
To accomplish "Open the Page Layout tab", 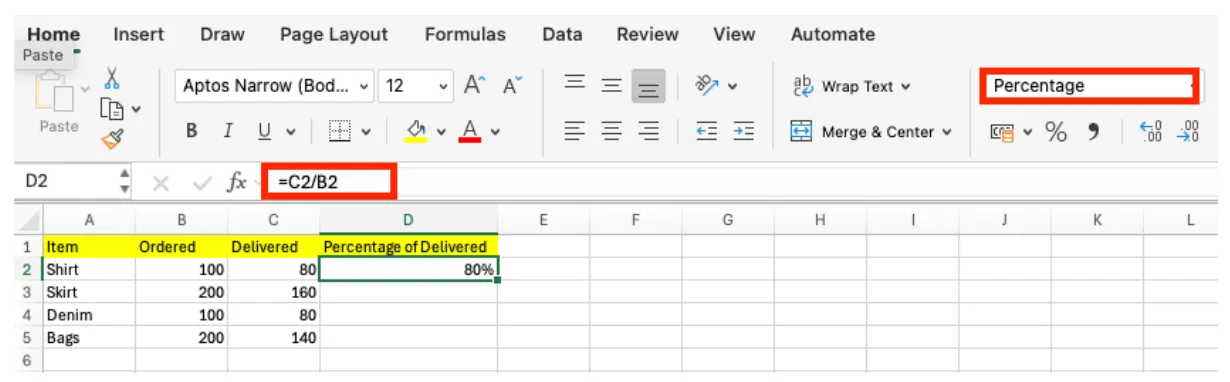I will [334, 34].
